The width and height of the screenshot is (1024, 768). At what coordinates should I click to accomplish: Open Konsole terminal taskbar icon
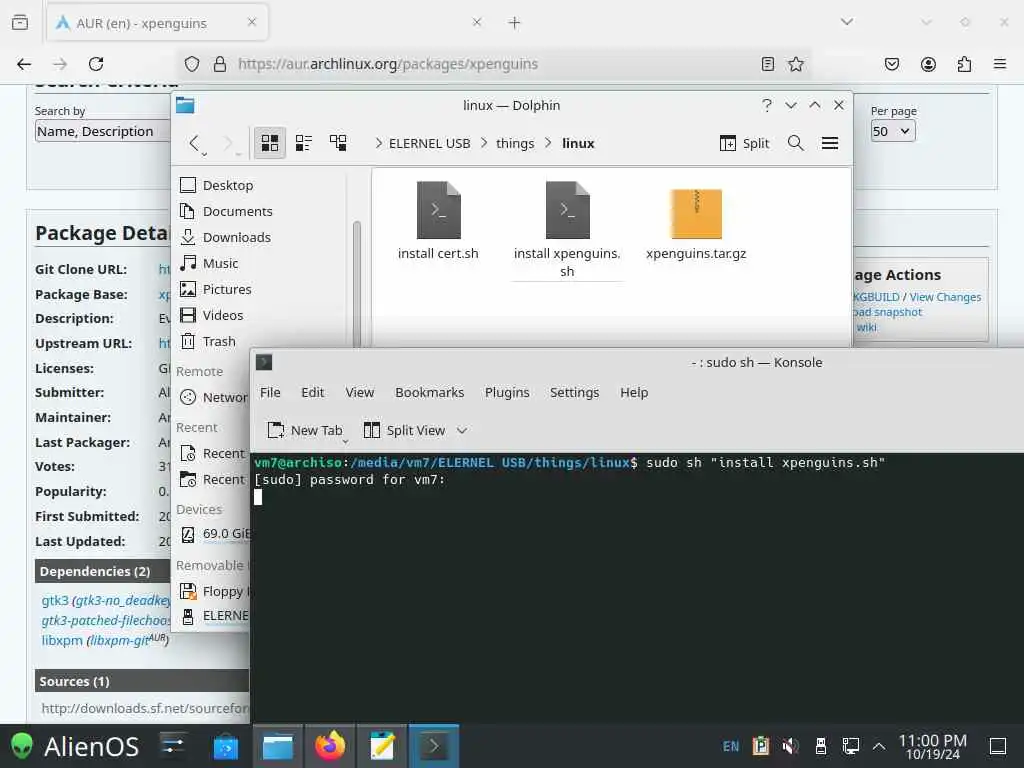434,746
